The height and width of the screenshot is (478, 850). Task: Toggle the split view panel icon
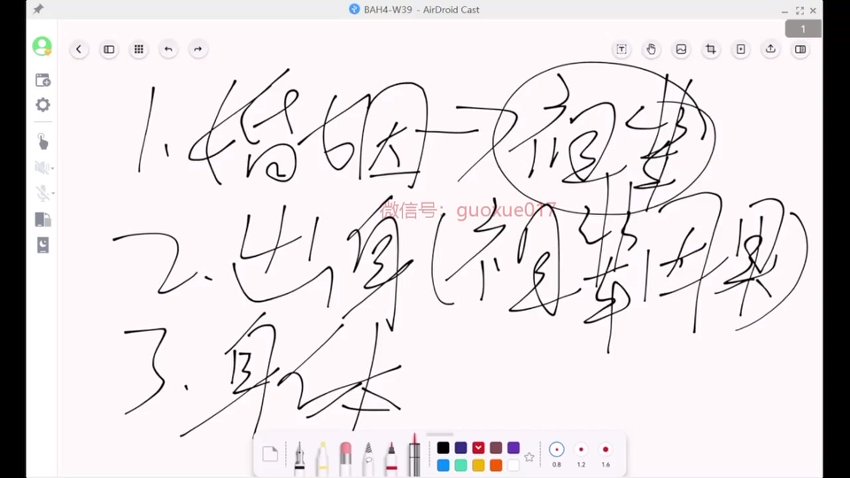(x=800, y=49)
